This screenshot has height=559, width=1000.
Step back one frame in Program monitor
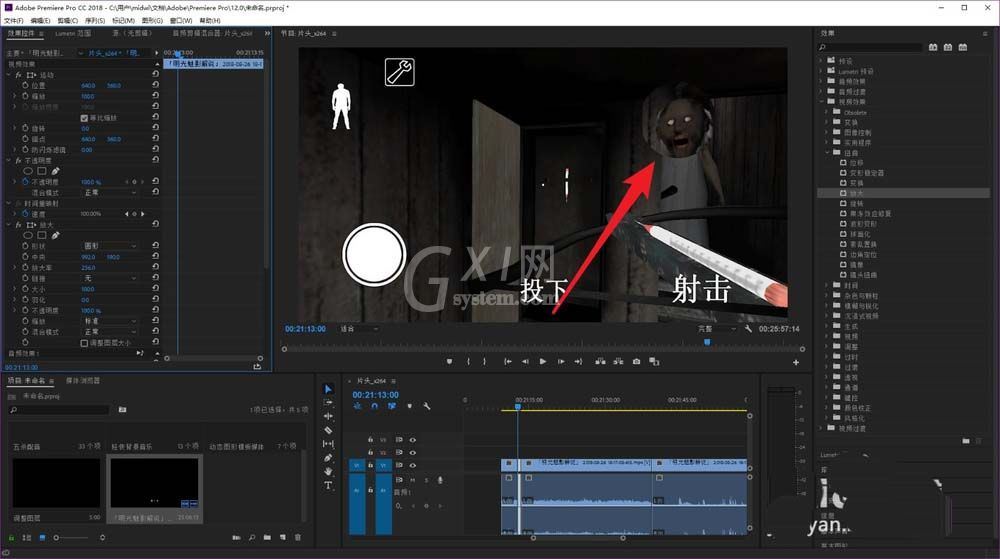(525, 361)
